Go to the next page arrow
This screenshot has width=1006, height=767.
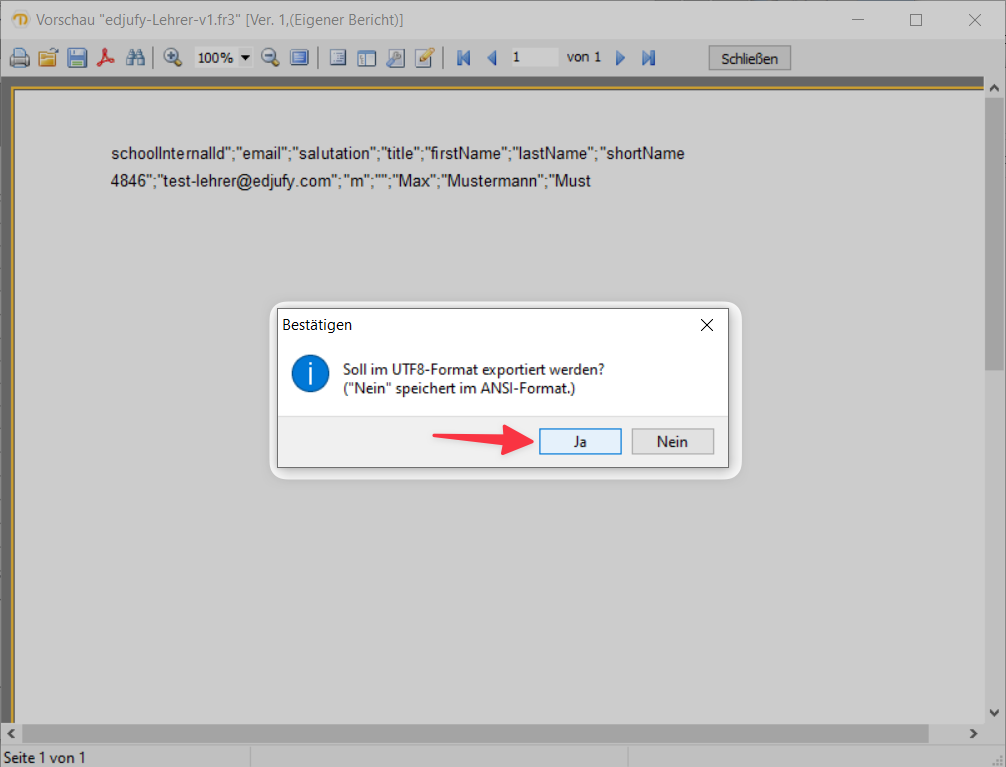pos(620,57)
